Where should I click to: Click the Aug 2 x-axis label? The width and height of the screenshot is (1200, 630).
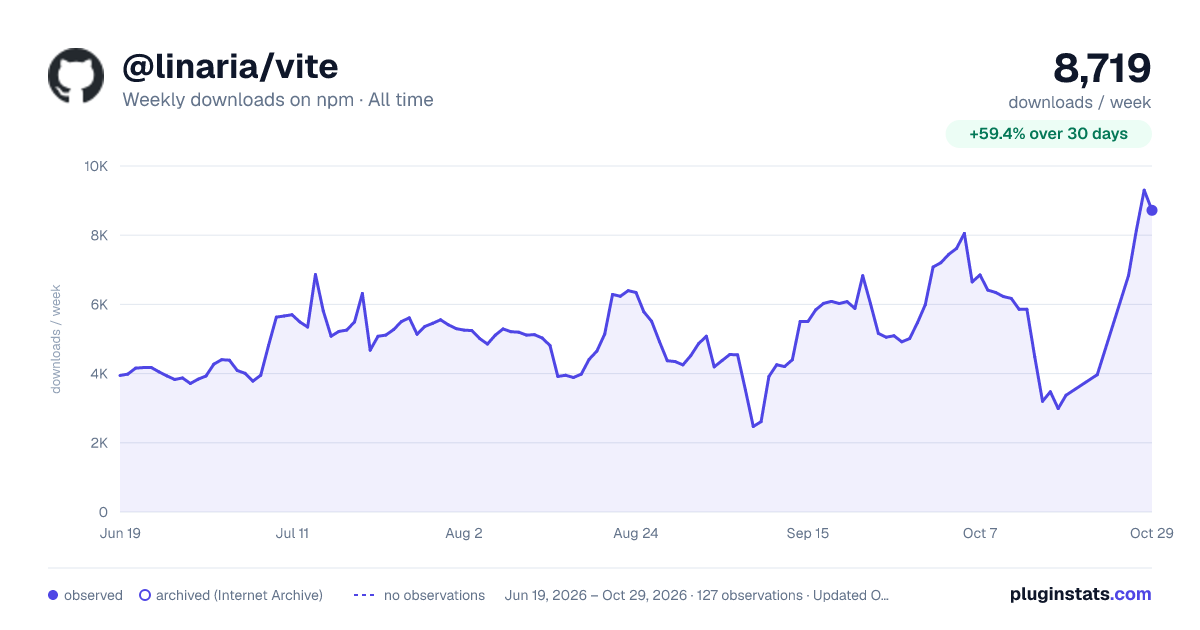tap(464, 534)
